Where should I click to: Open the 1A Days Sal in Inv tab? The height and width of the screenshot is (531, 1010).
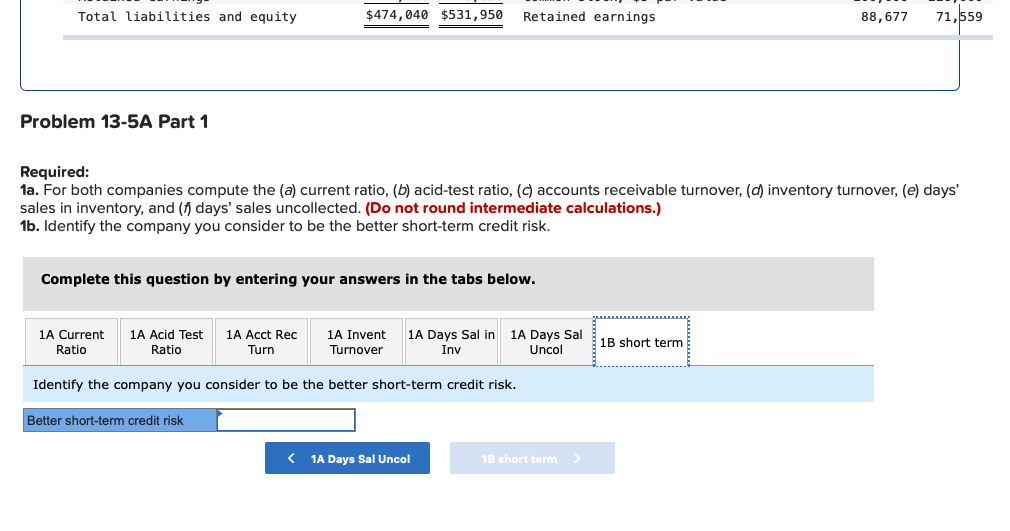pos(451,342)
